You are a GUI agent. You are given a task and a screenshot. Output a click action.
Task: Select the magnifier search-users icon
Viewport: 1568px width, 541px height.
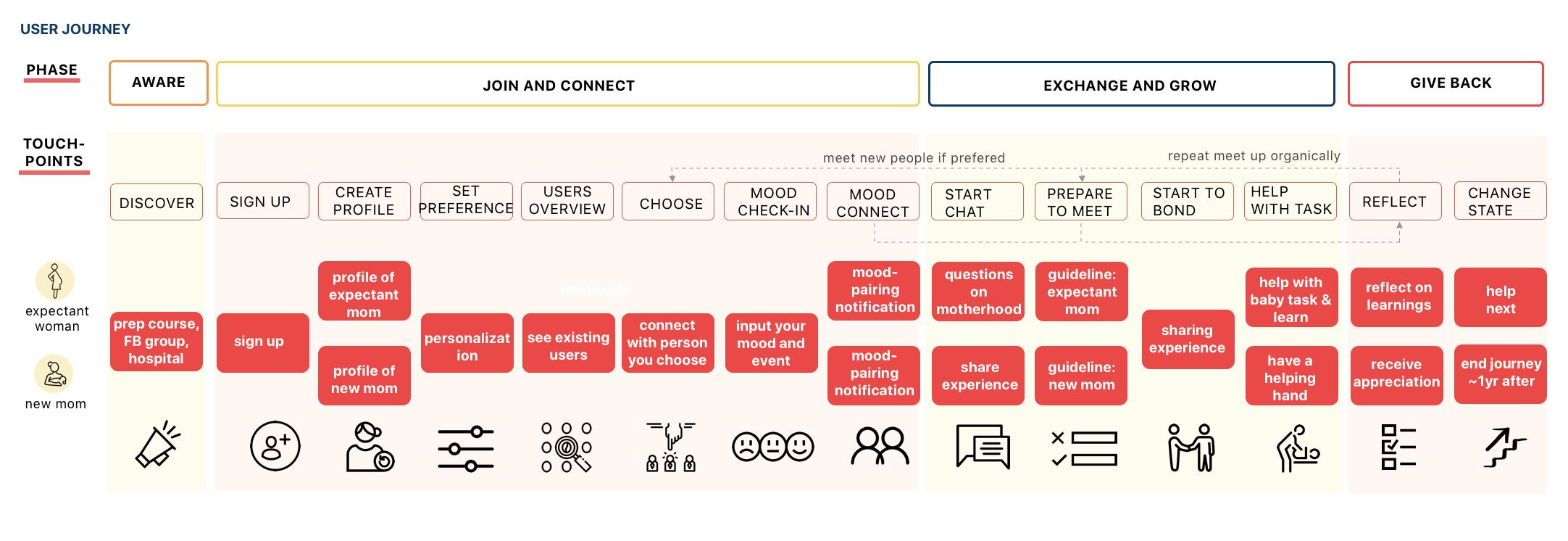click(567, 447)
